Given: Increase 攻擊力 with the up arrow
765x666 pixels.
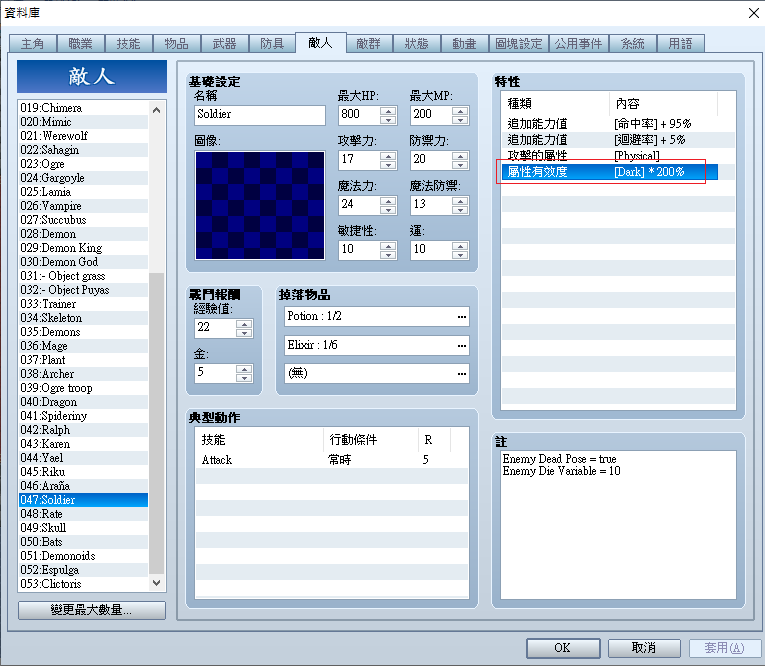Looking at the screenshot, I should pyautogui.click(x=388, y=156).
